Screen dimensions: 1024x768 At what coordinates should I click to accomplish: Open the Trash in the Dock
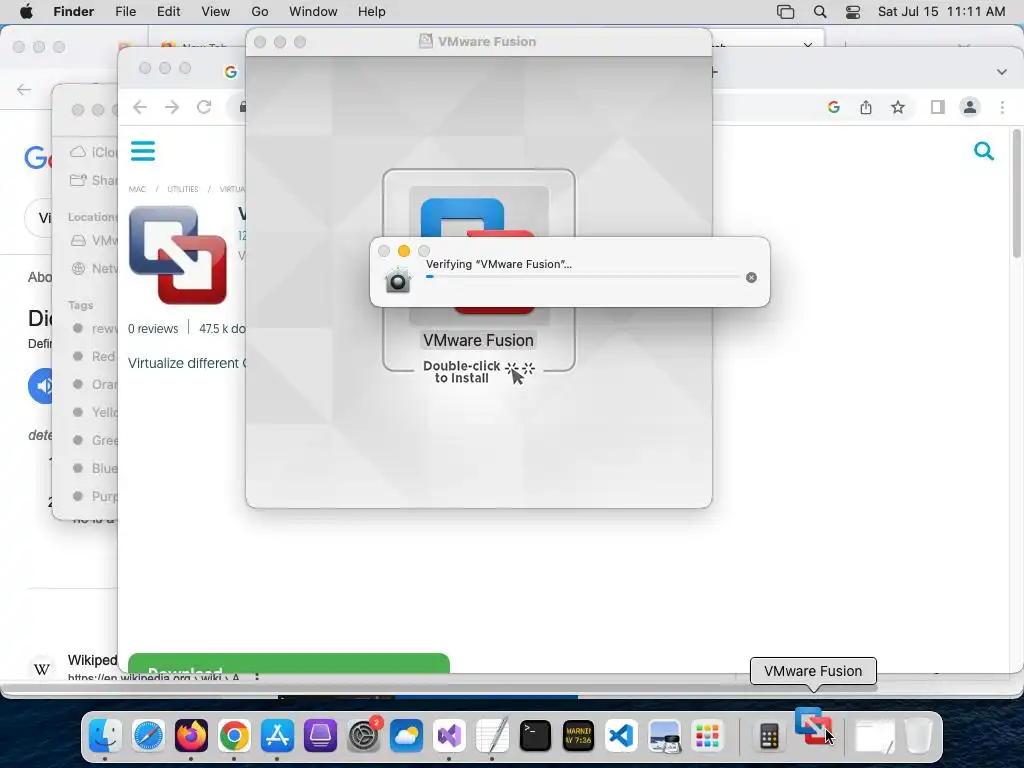tap(919, 736)
